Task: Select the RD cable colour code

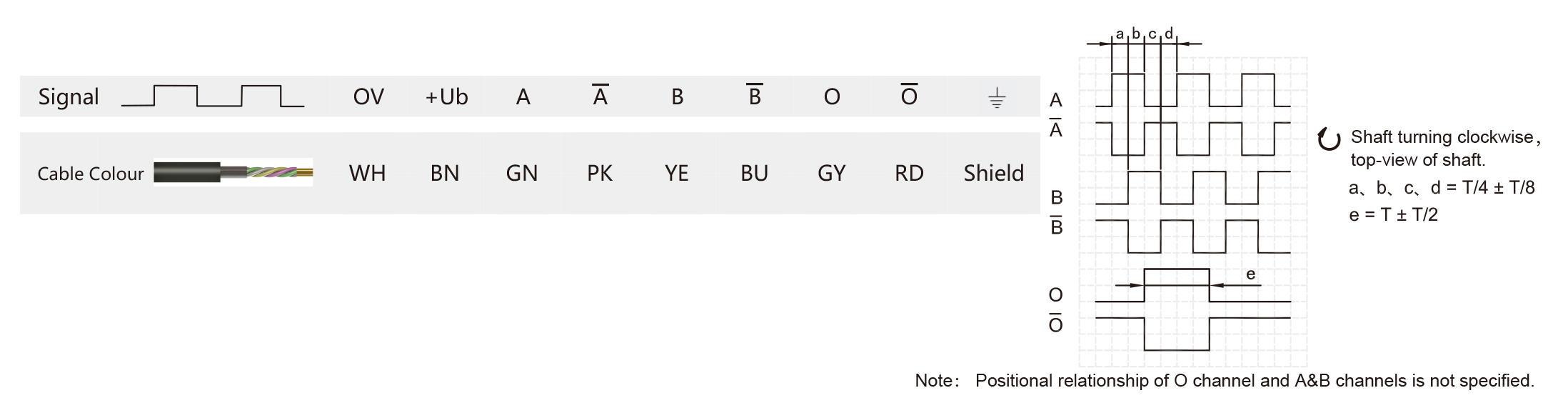Action: point(909,173)
